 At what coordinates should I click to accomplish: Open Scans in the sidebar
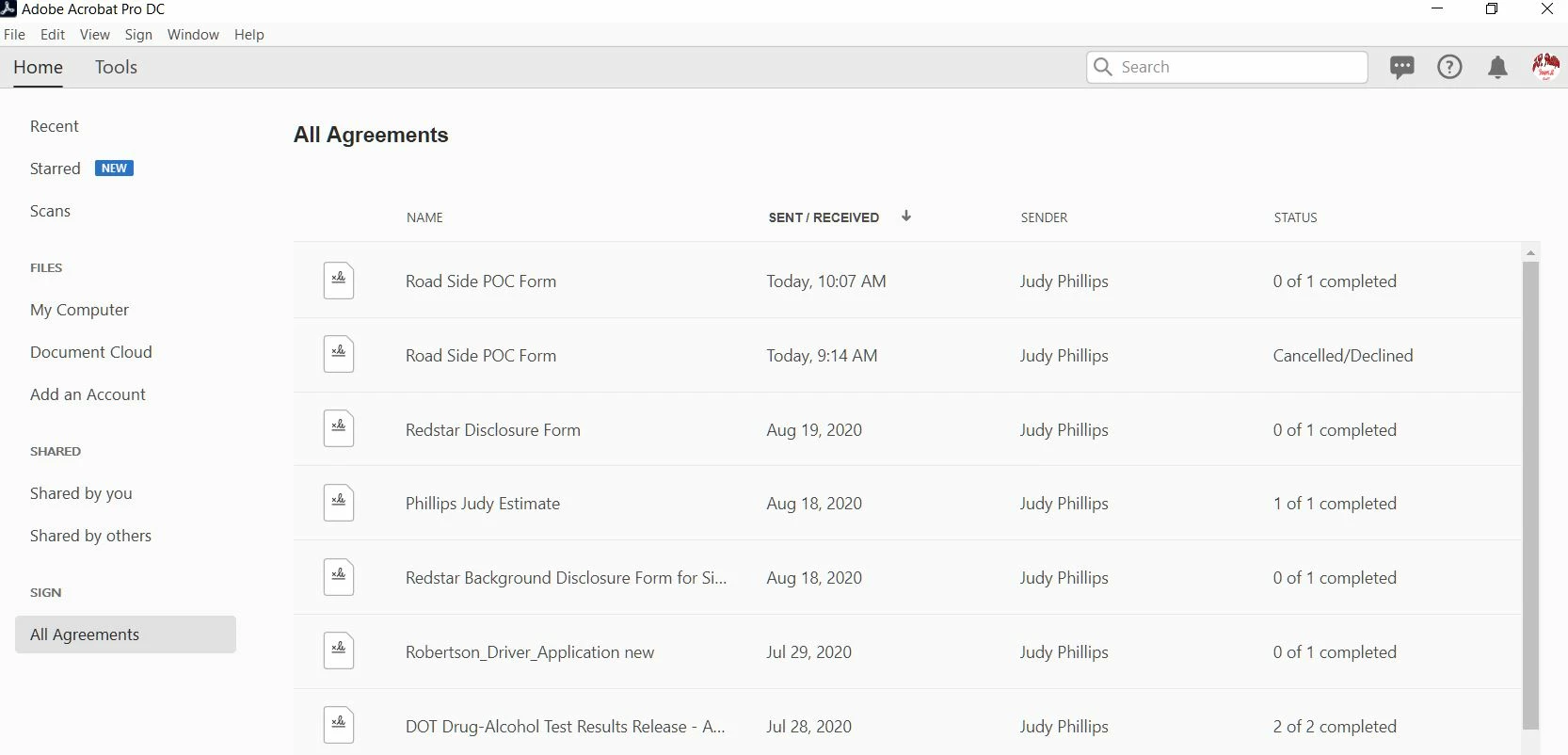click(x=50, y=211)
